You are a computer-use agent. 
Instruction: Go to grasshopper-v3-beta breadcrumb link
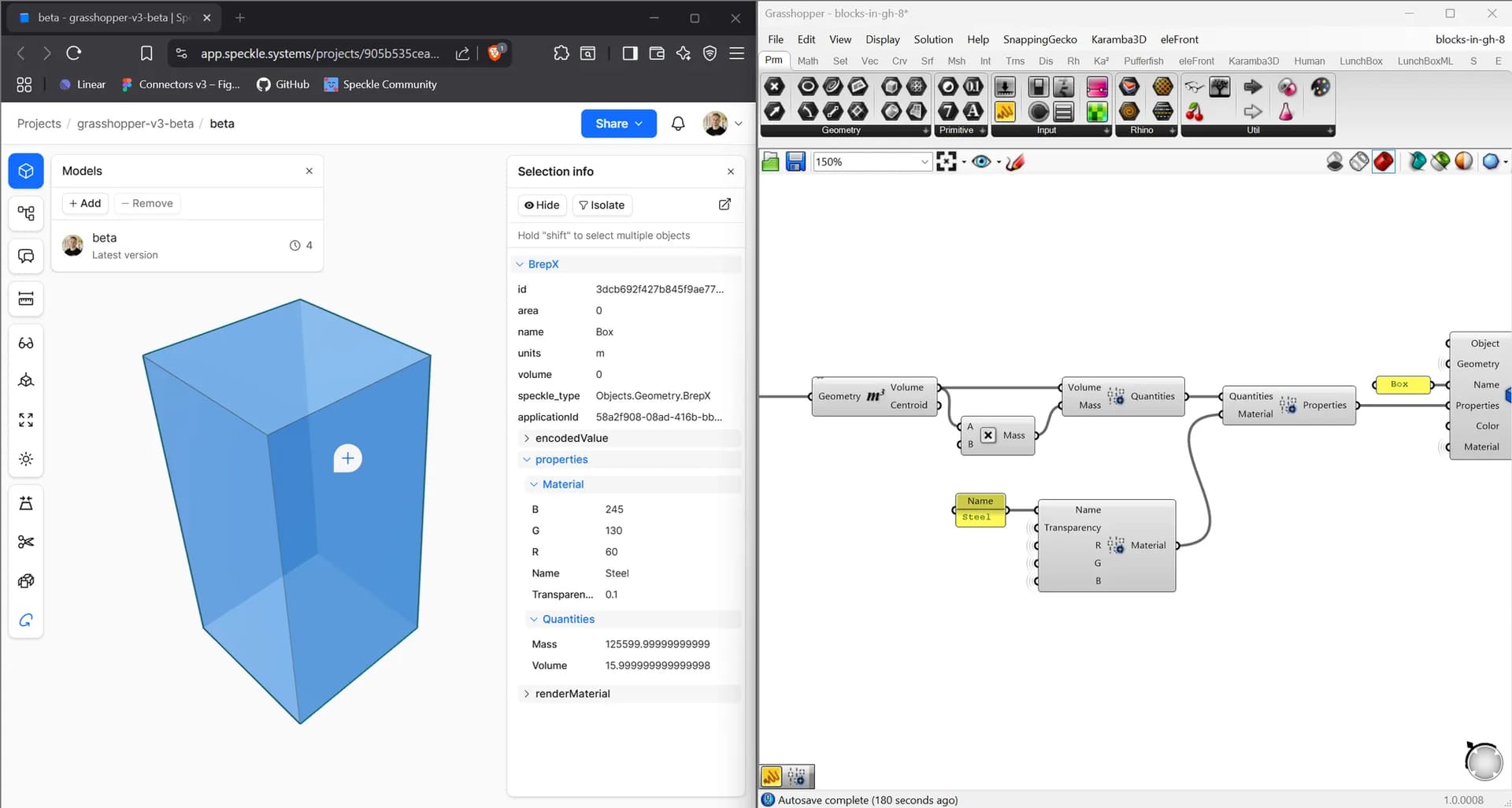(135, 124)
